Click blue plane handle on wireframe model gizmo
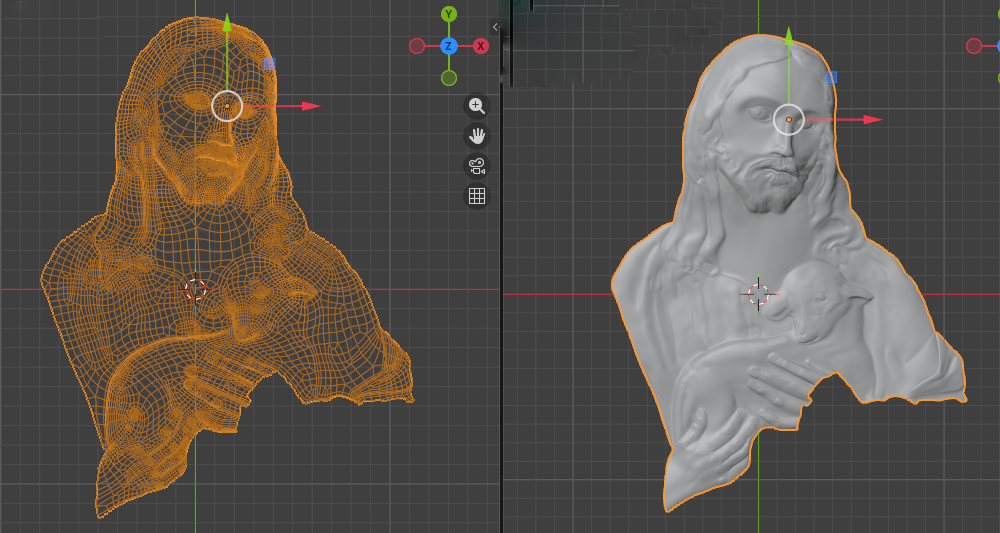This screenshot has height=533, width=1000. (269, 63)
